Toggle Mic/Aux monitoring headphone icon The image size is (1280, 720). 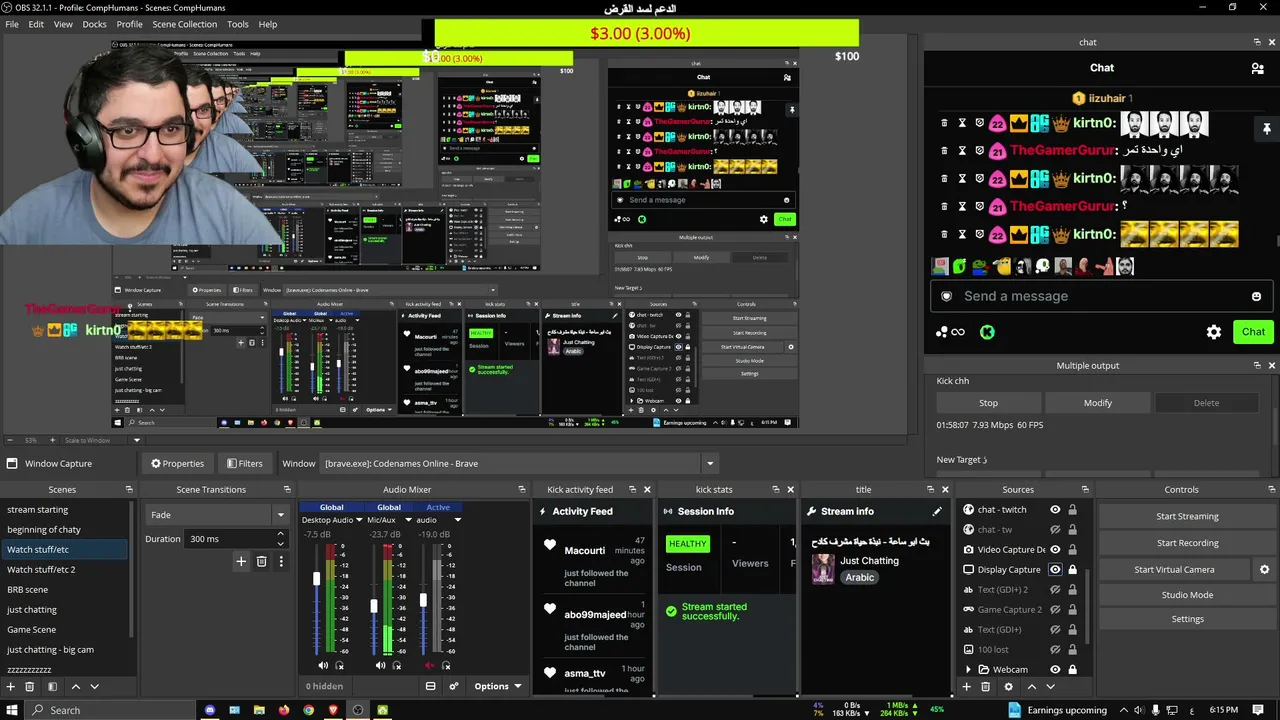coord(397,666)
